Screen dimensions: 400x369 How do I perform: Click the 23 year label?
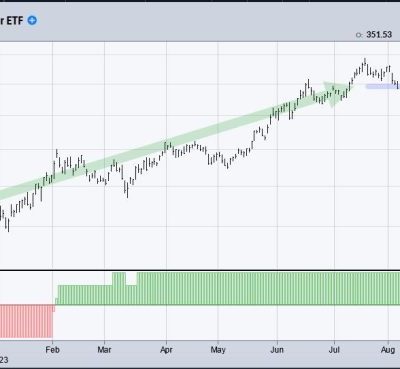tap(4, 360)
